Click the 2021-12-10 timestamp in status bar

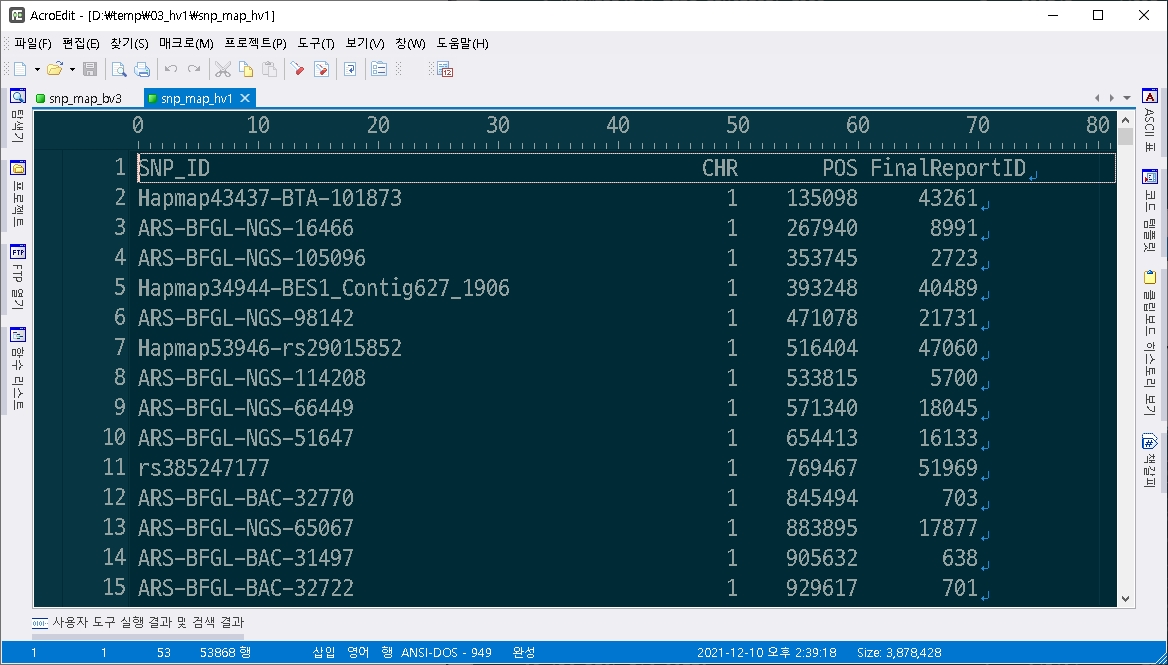click(766, 652)
